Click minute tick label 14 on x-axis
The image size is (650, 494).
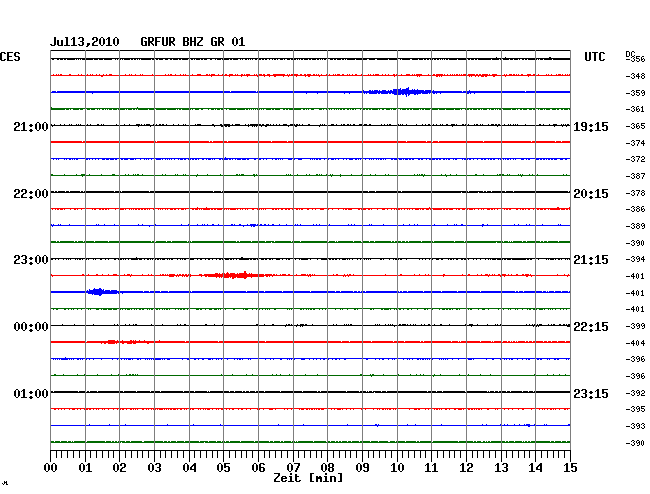tap(535, 468)
